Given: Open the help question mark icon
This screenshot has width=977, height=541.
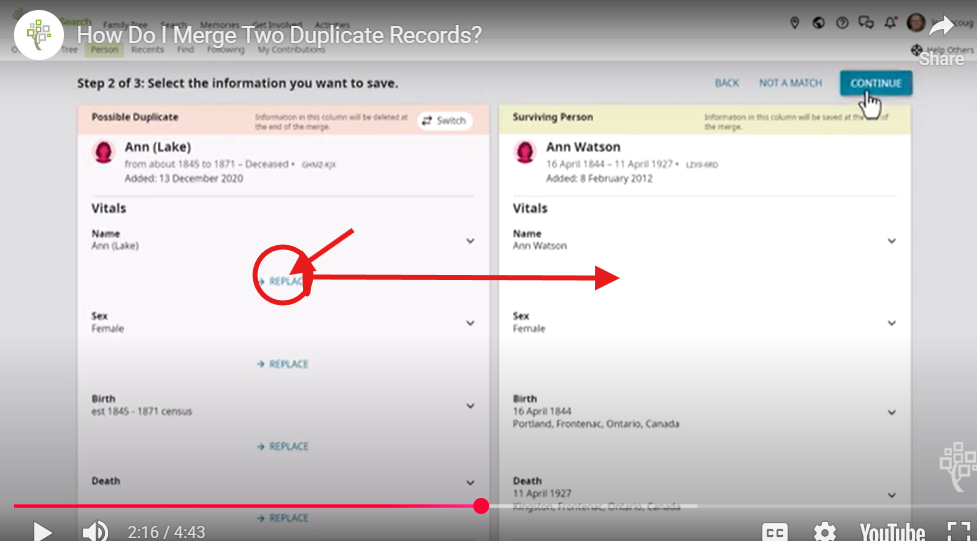Looking at the screenshot, I should 842,23.
